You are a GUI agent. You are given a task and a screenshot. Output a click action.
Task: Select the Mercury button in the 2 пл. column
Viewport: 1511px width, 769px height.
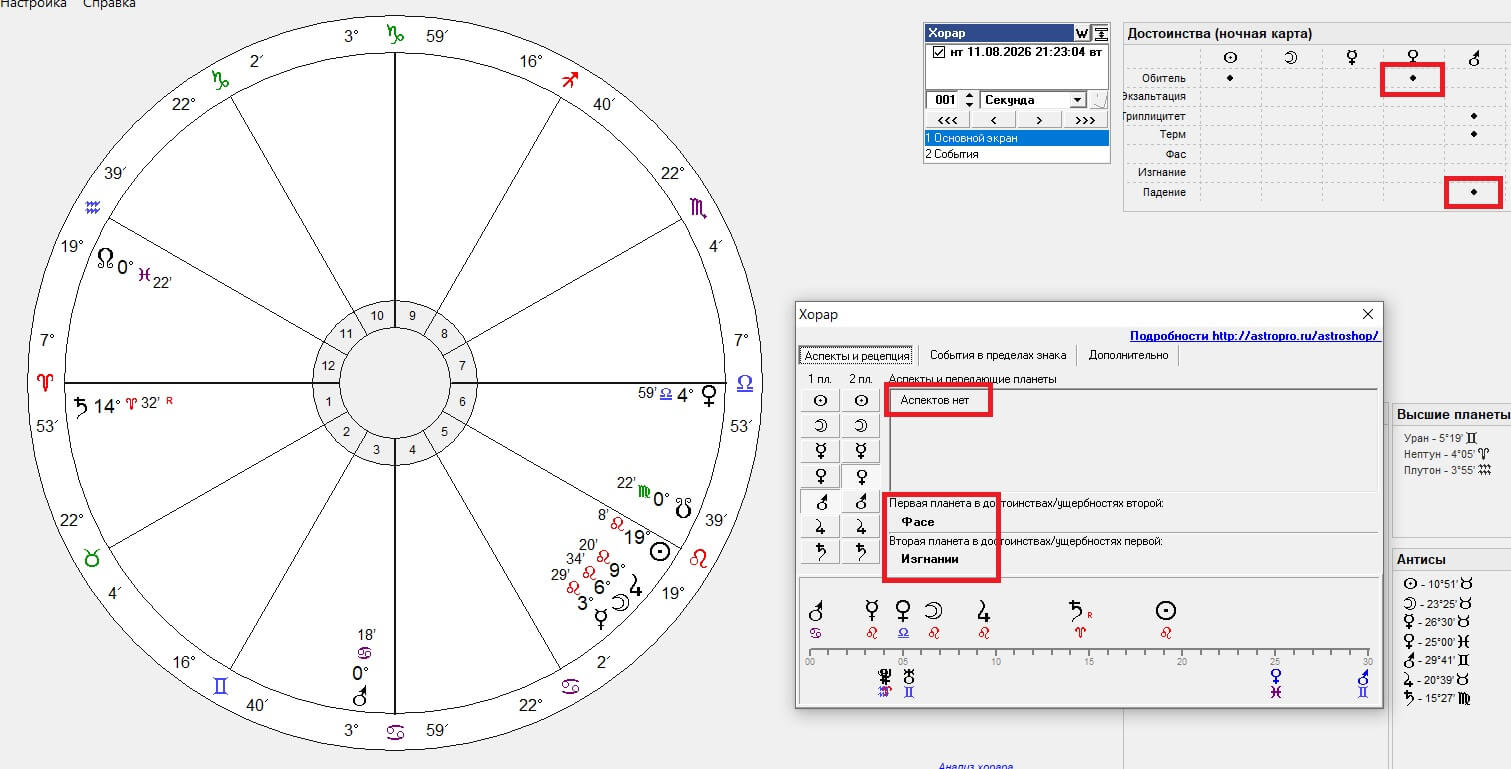click(860, 450)
